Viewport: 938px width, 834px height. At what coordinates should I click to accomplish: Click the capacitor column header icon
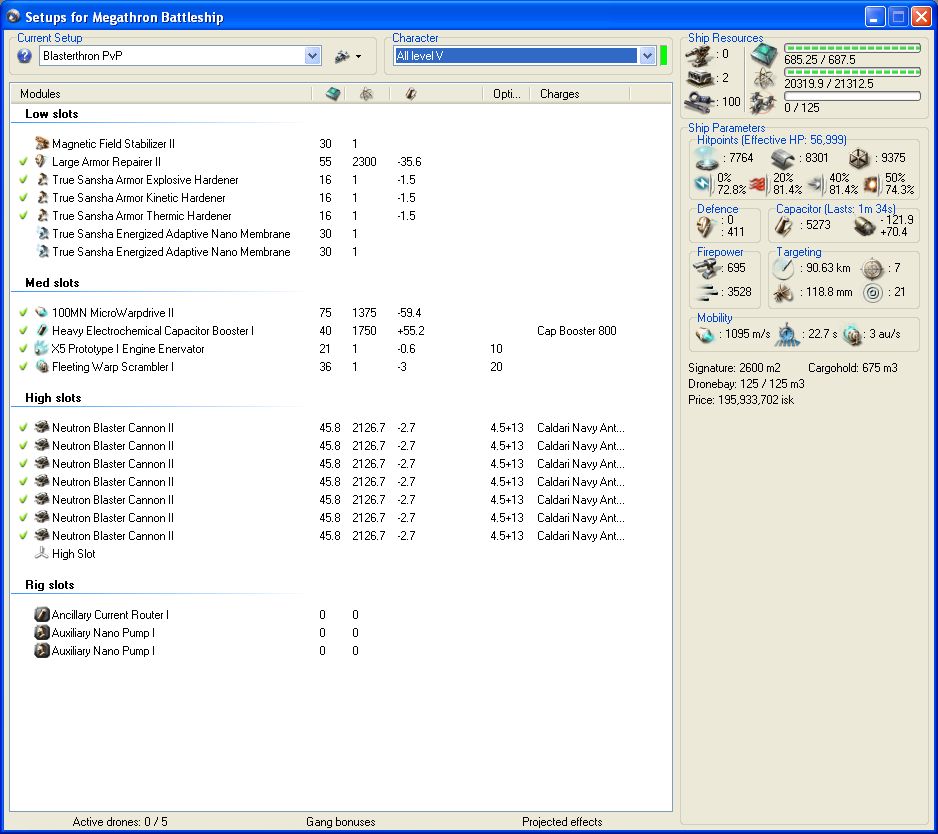[411, 94]
